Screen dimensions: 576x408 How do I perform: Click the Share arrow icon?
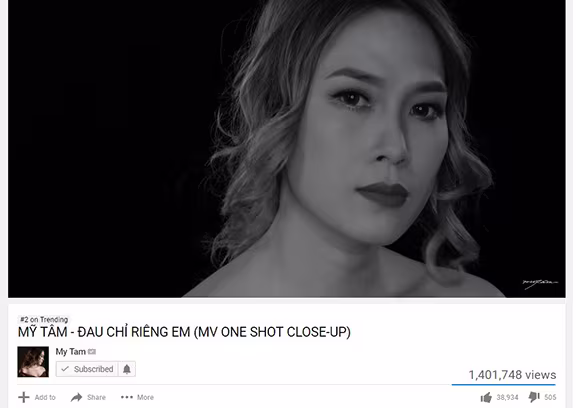[x=76, y=397]
